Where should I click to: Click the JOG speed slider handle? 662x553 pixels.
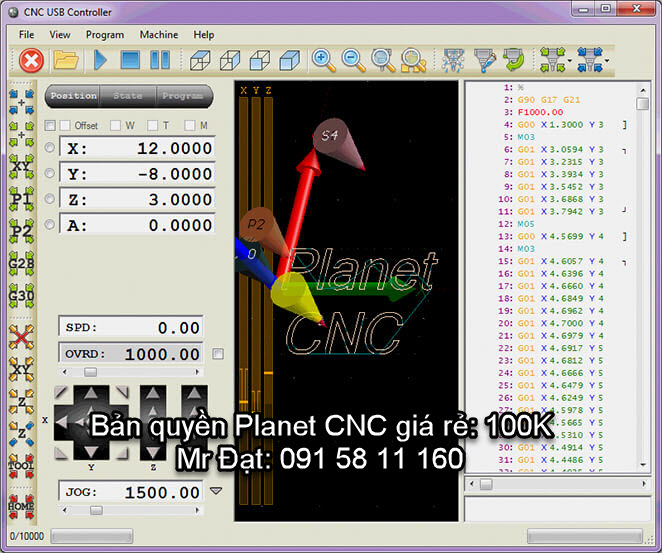tap(96, 510)
